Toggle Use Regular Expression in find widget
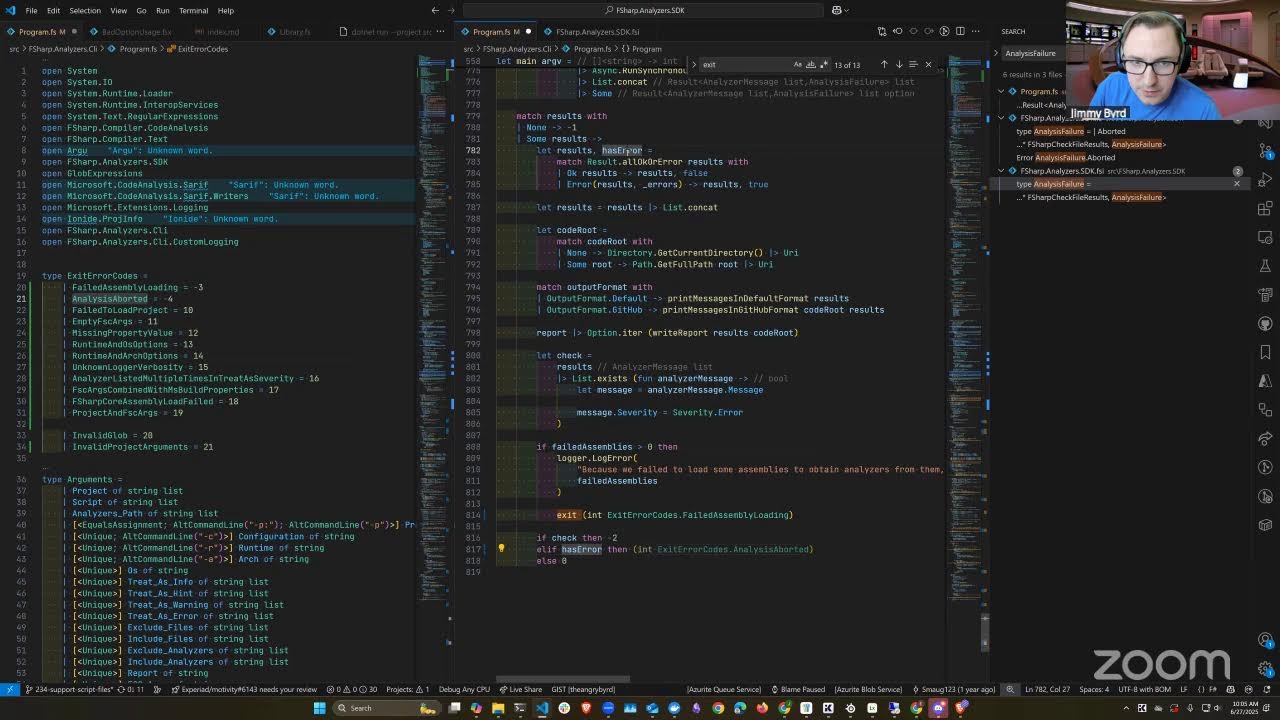Viewport: 1280px width, 720px height. pyautogui.click(x=824, y=65)
